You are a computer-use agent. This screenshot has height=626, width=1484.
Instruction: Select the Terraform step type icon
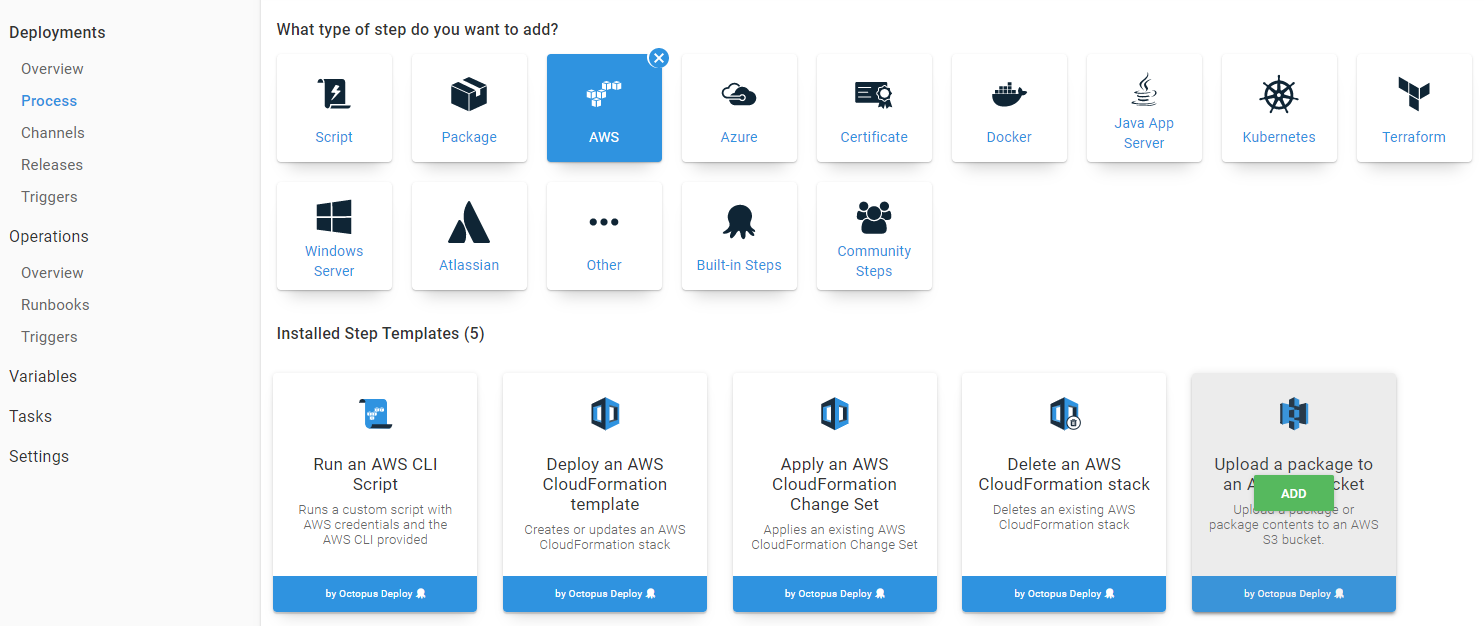1414,107
